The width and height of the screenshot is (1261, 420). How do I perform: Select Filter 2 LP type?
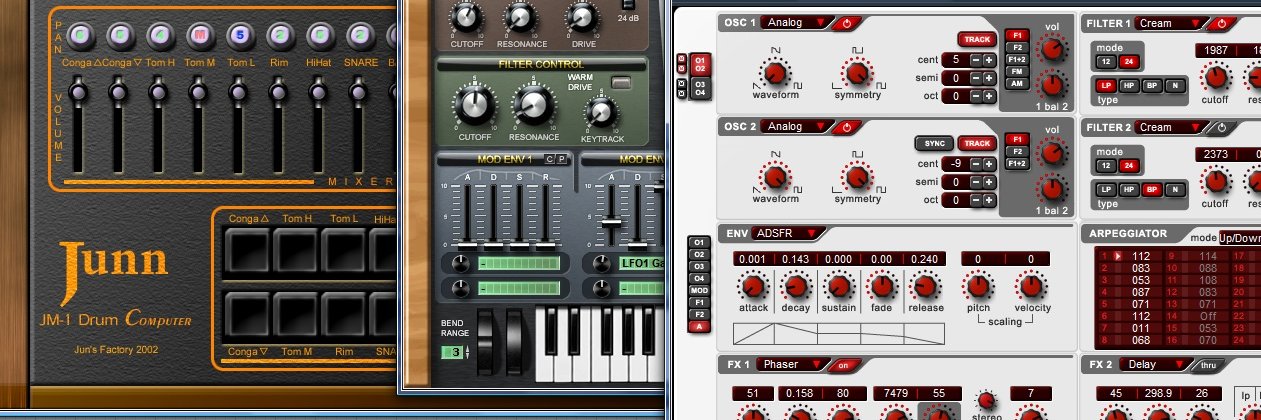click(1106, 189)
